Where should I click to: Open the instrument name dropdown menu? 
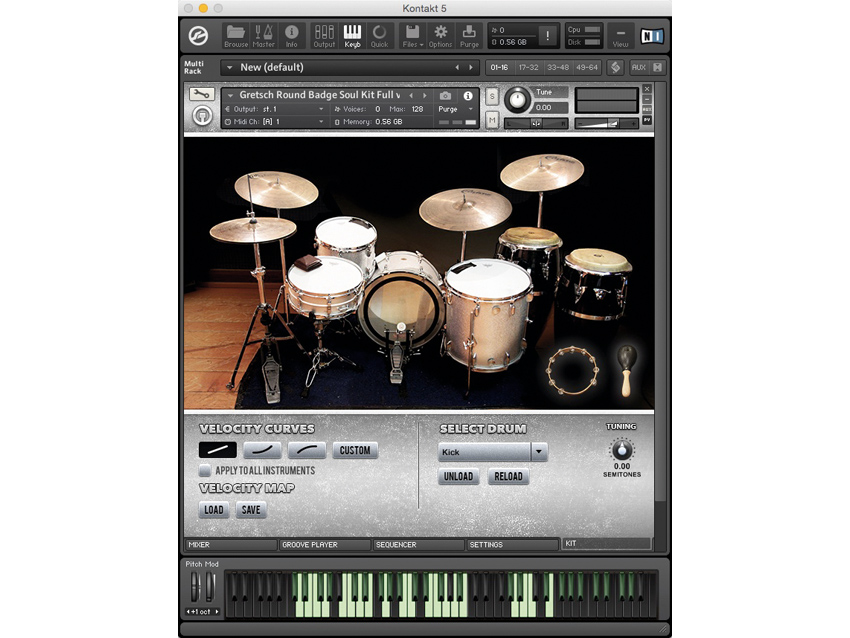coord(230,95)
